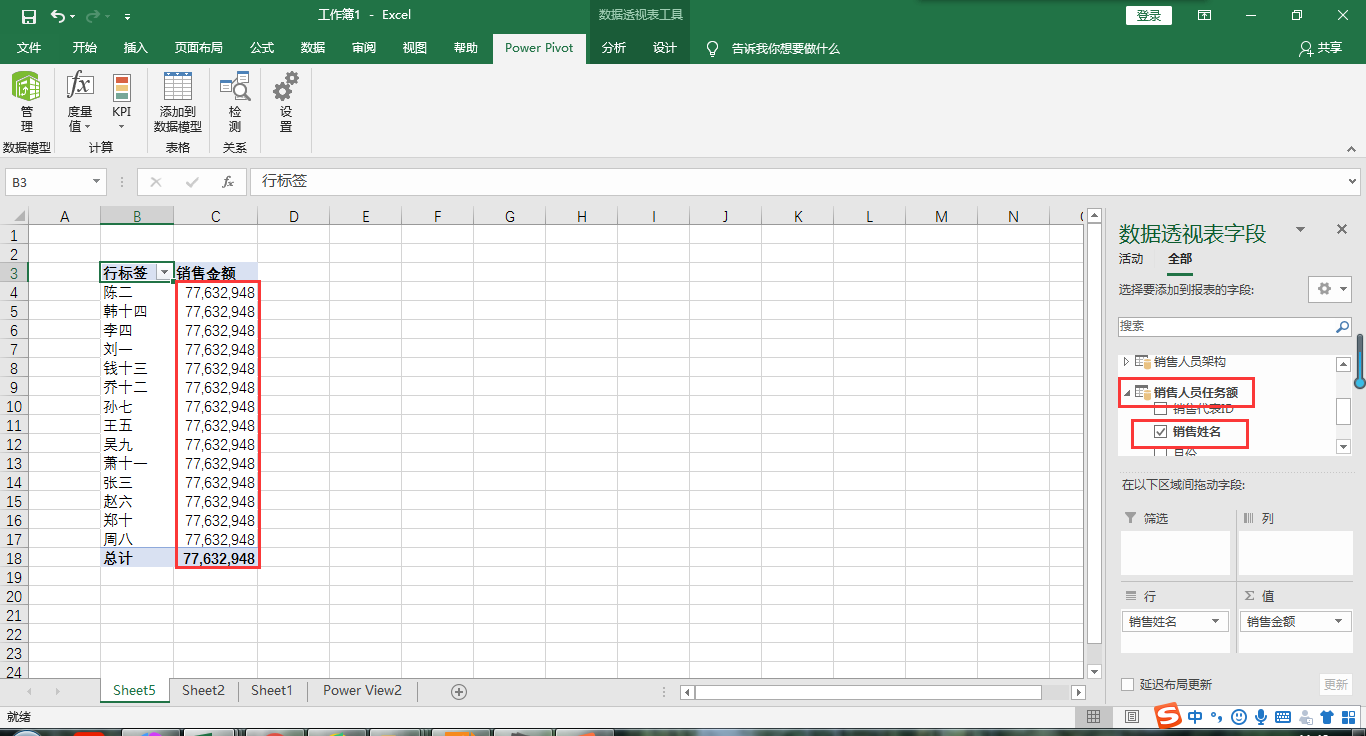This screenshot has height=736, width=1366.
Task: Open the 文件 menu tab
Action: coord(29,48)
